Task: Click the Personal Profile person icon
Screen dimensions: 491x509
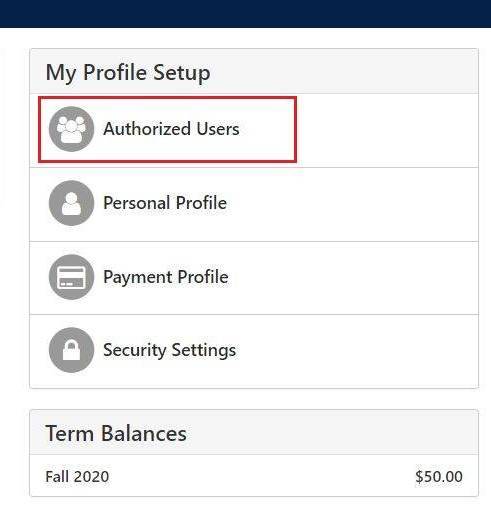Action: [71, 203]
